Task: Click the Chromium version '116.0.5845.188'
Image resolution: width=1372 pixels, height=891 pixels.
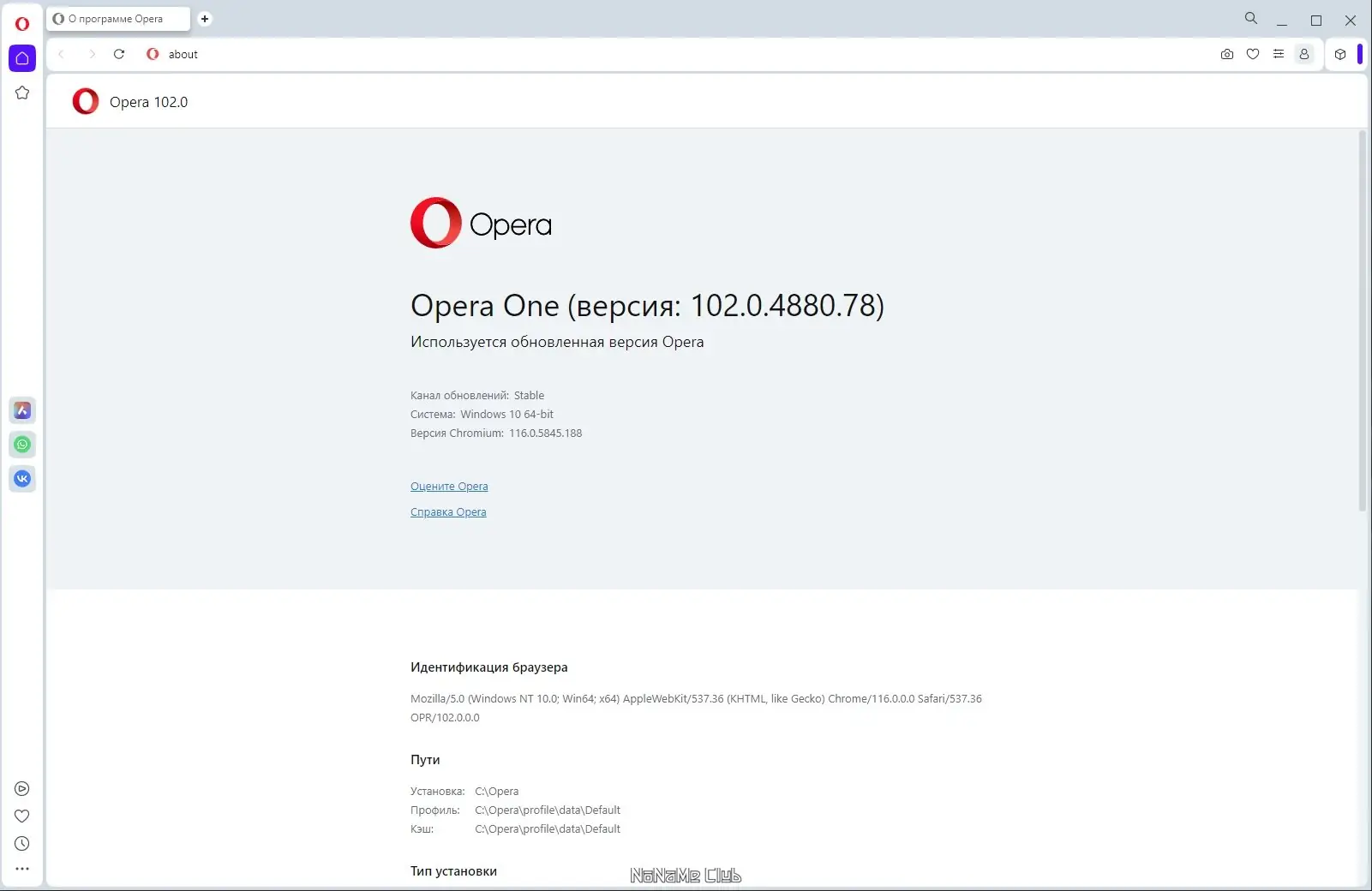Action: pyautogui.click(x=546, y=434)
